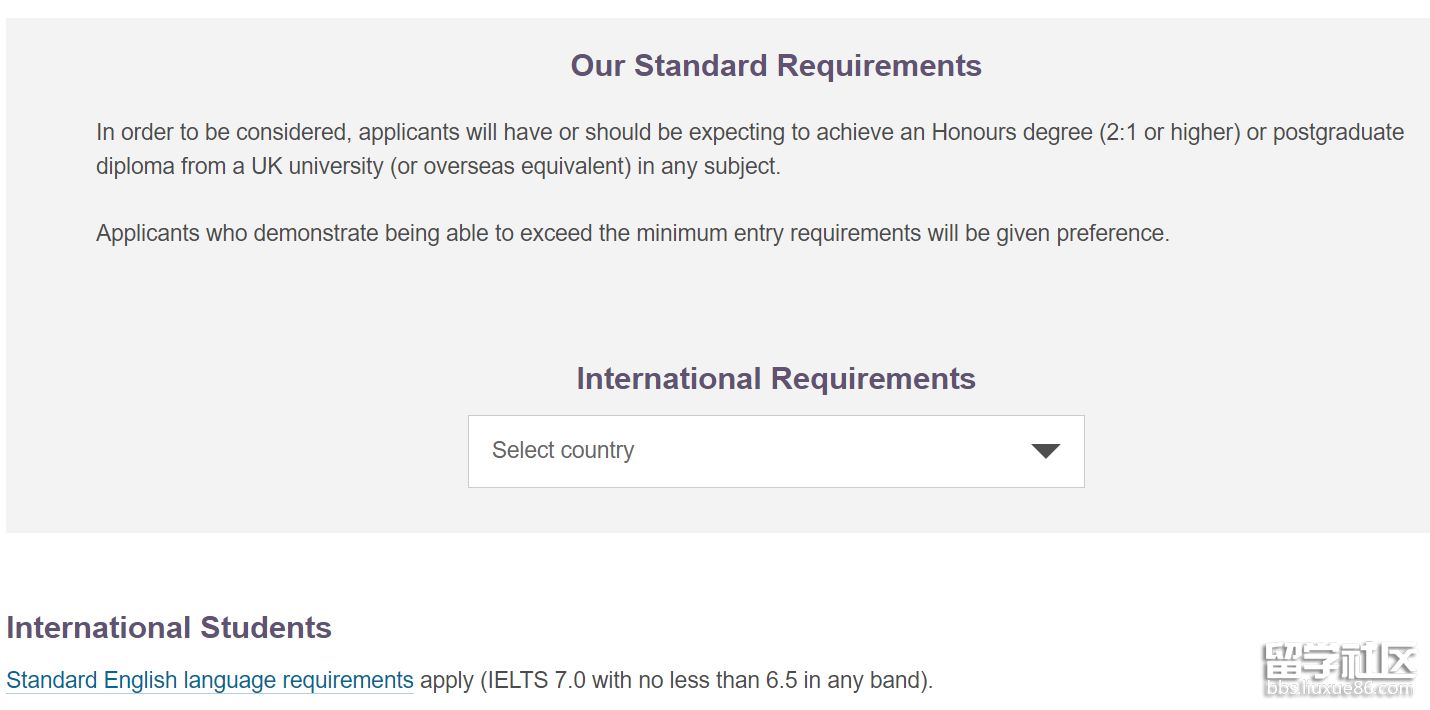Click the watermark logo in the corner
This screenshot has width=1430, height=710.
click(x=1339, y=662)
